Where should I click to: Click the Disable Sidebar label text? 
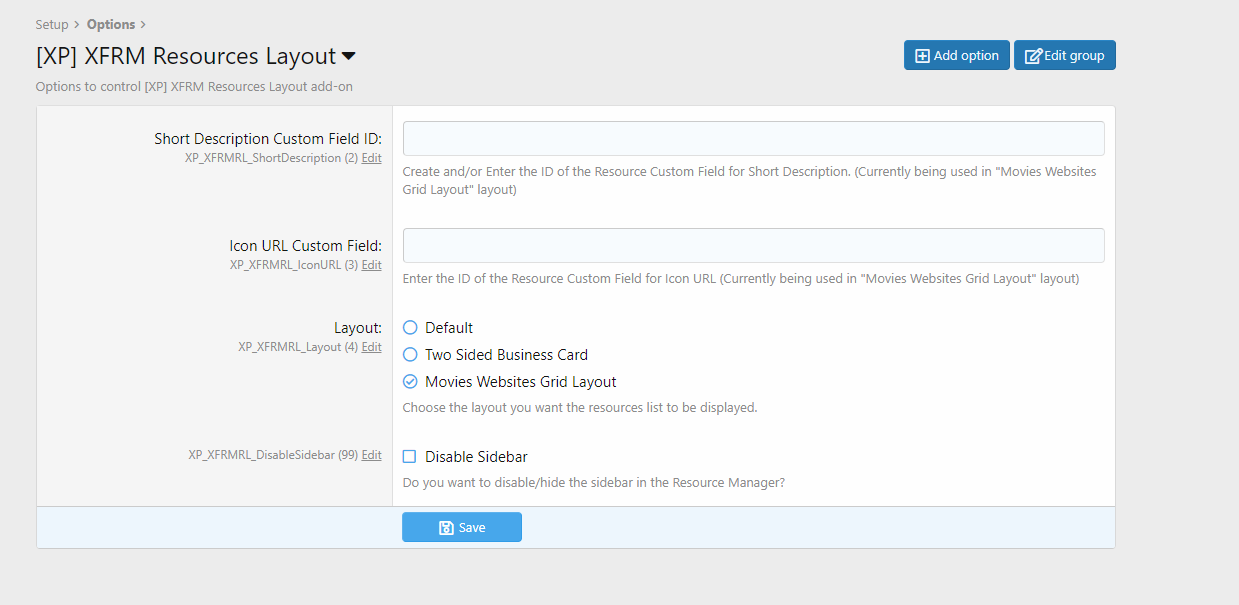[476, 457]
